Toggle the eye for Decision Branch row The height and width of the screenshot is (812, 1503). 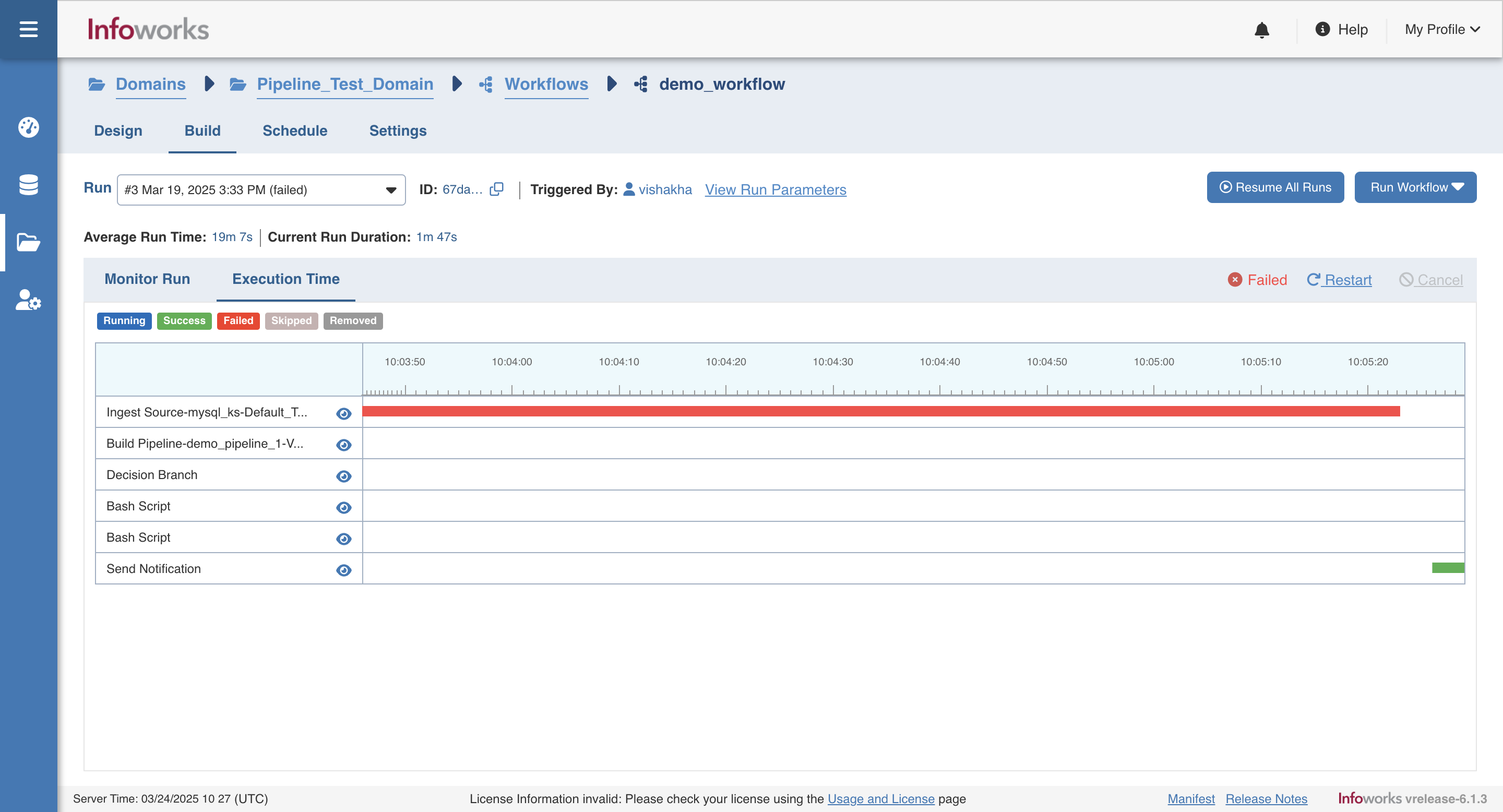tap(344, 476)
